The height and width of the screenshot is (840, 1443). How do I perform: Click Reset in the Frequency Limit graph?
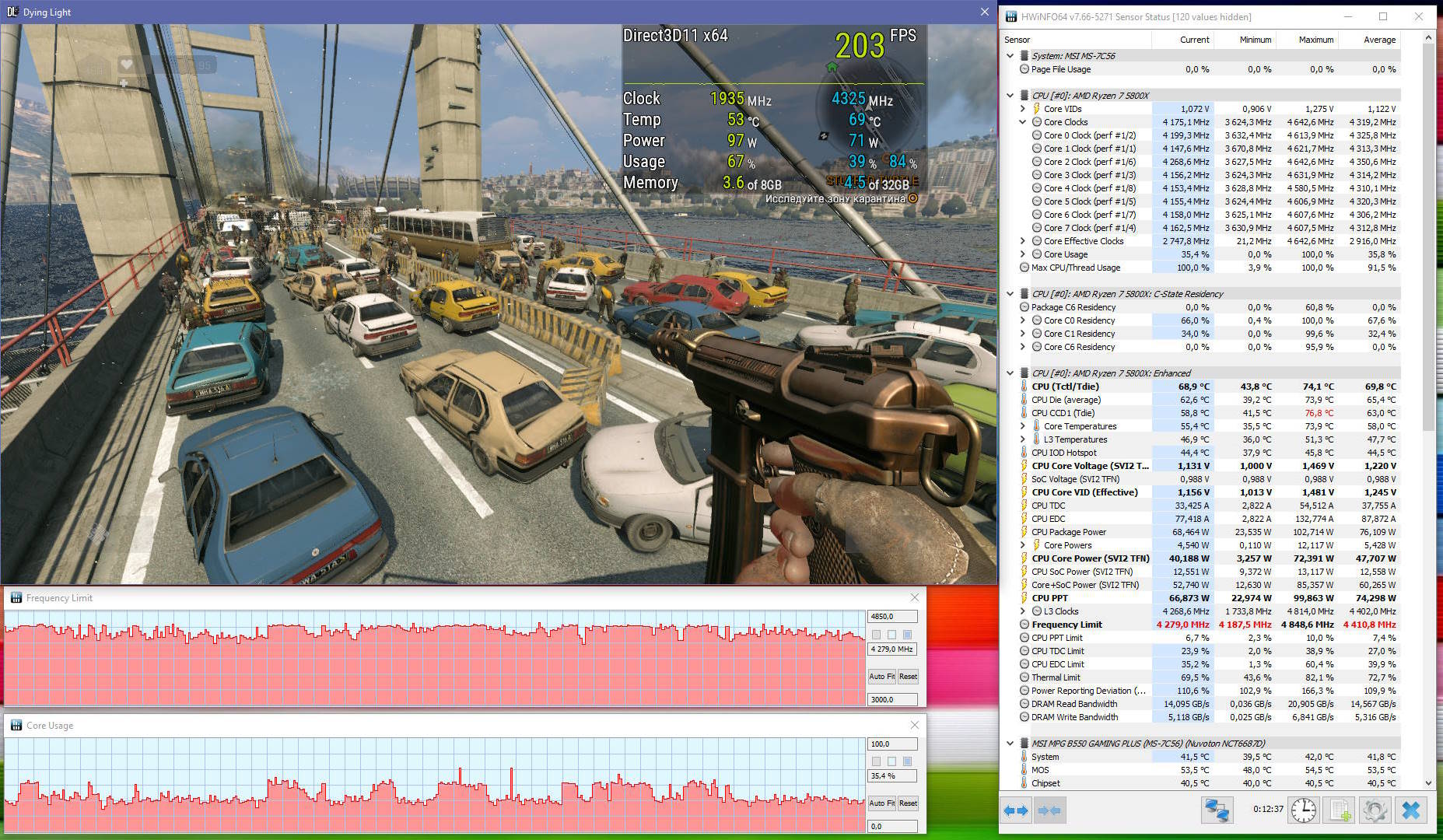pos(908,677)
